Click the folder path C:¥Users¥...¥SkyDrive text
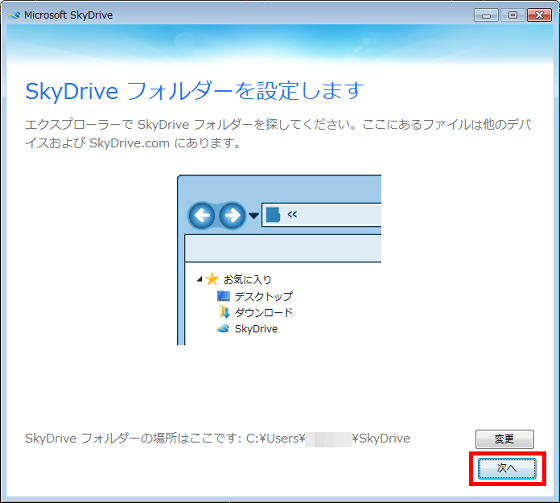This screenshot has width=560, height=503. 328,438
